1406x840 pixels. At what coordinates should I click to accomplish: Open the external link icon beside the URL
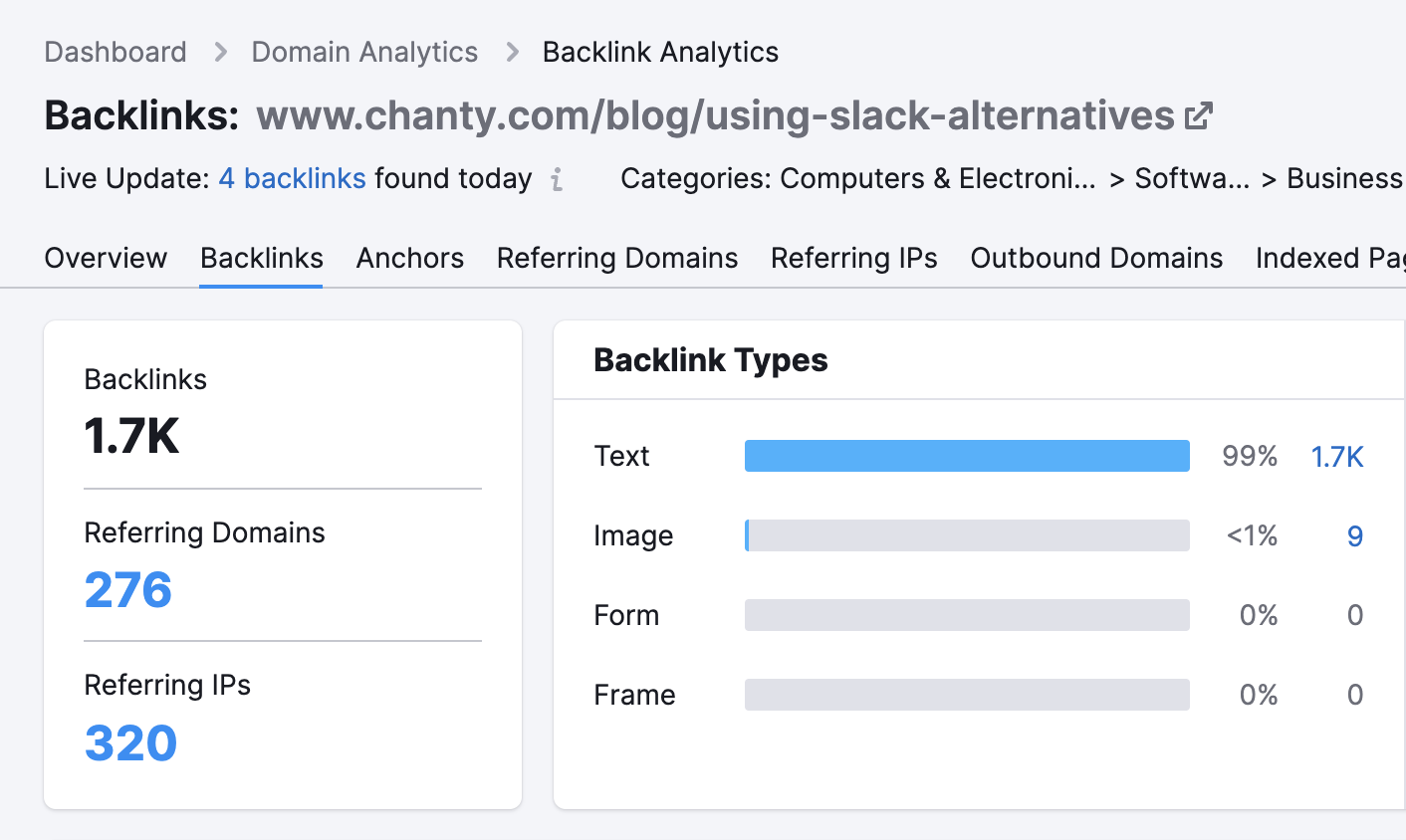click(1199, 115)
